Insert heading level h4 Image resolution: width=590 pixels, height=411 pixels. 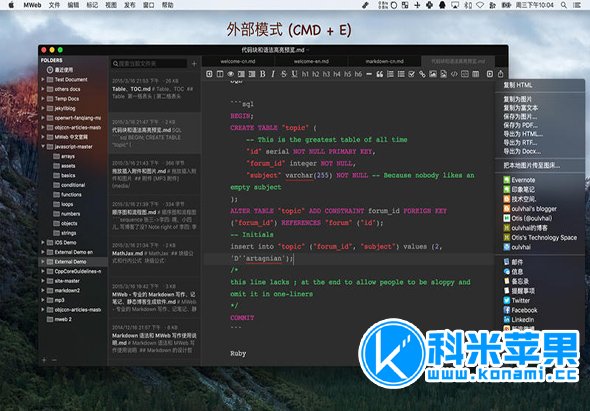337,74
